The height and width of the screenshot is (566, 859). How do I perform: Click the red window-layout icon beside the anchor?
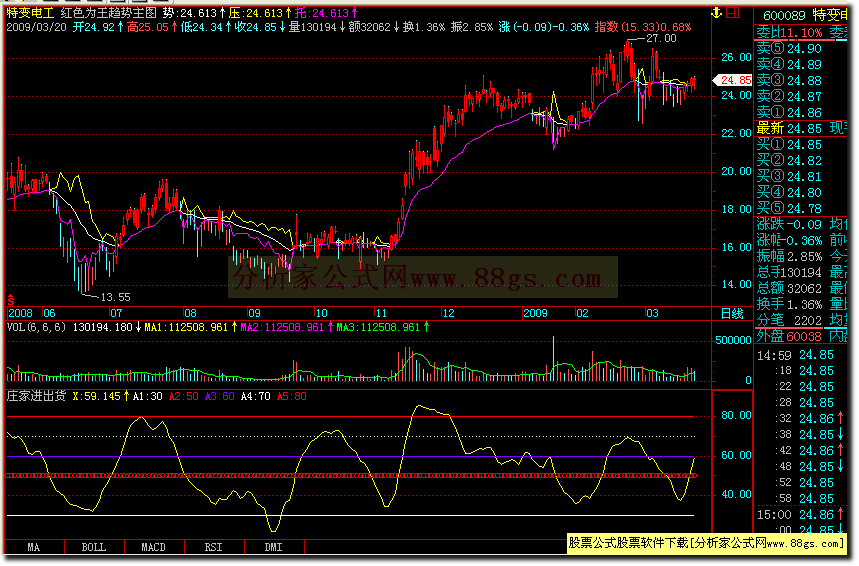(x=732, y=13)
